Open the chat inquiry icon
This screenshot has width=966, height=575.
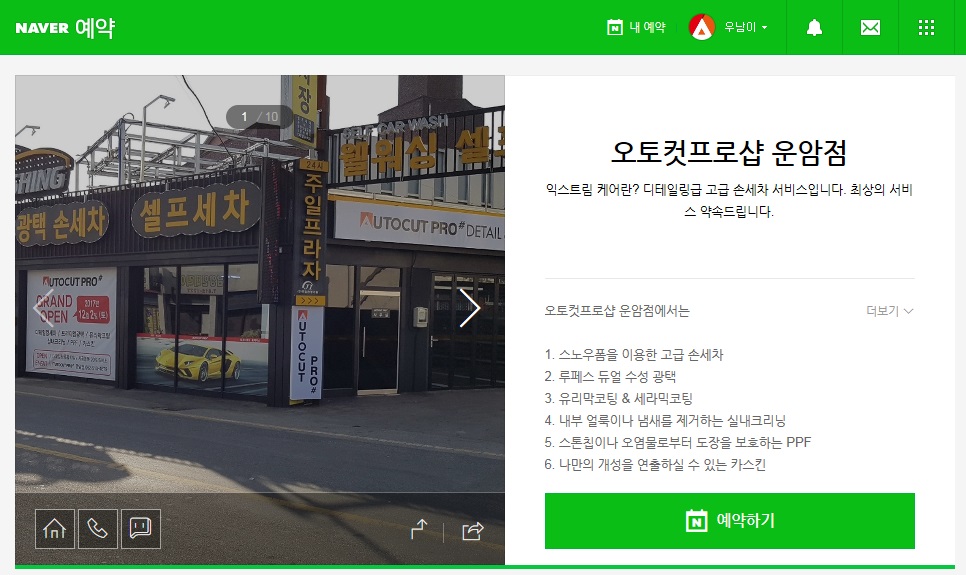click(x=141, y=529)
